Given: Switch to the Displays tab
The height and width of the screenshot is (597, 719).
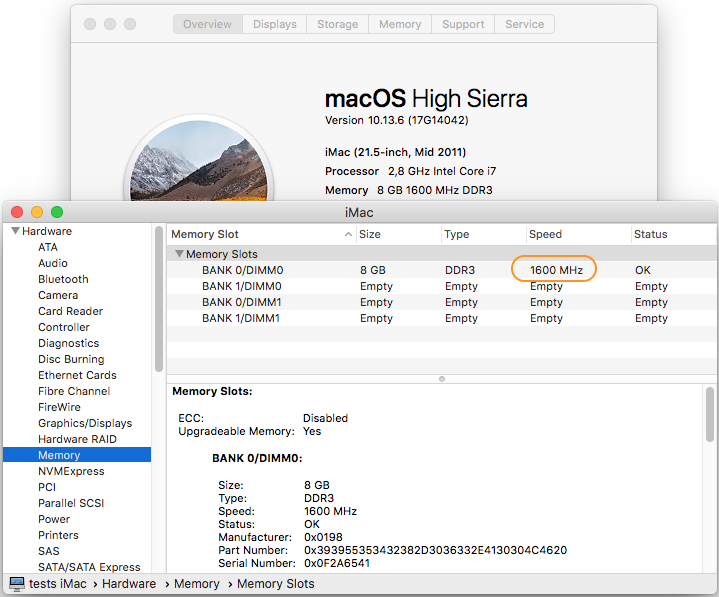Looking at the screenshot, I should coord(275,24).
